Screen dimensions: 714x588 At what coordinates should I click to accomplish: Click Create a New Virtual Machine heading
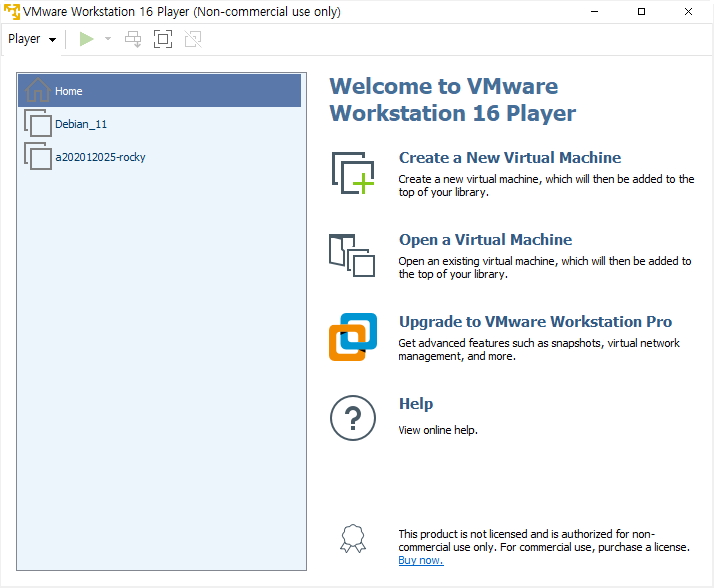tap(510, 158)
